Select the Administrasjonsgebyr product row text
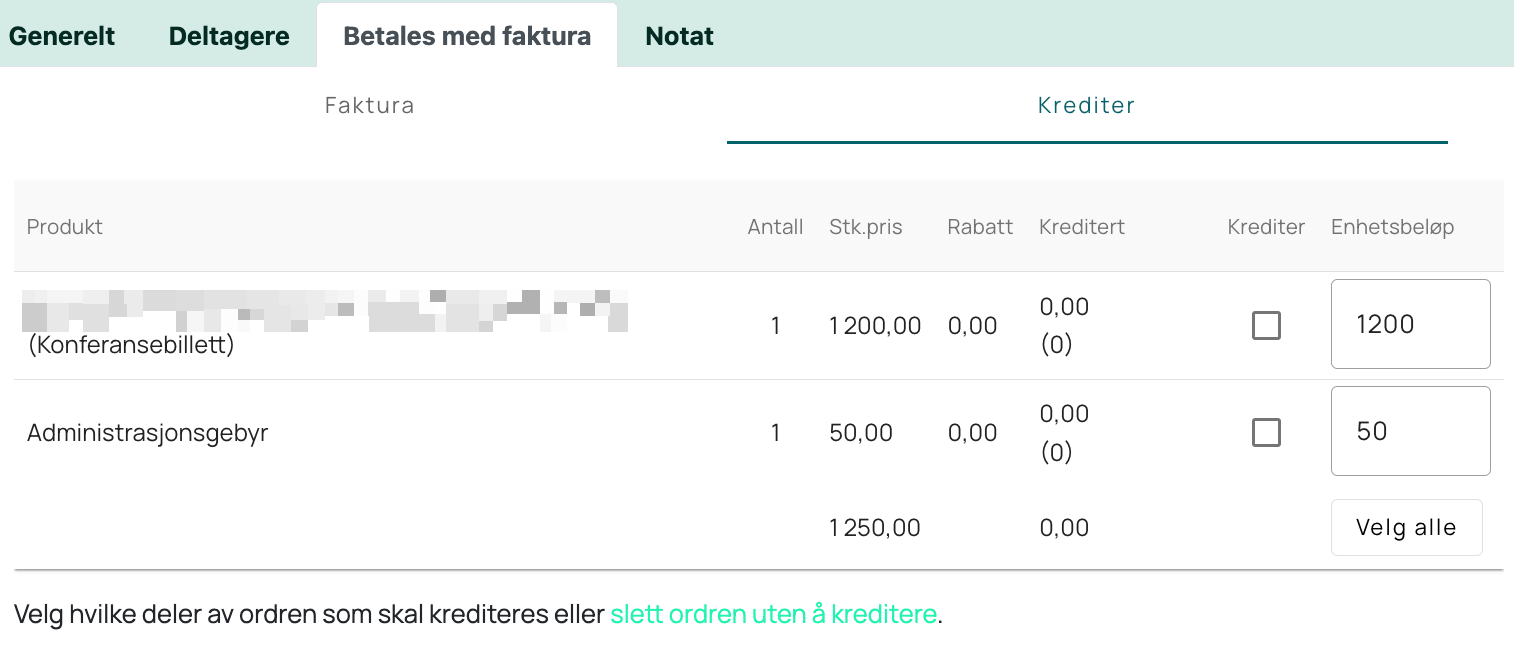Screen dimensions: 1514x654 point(147,433)
